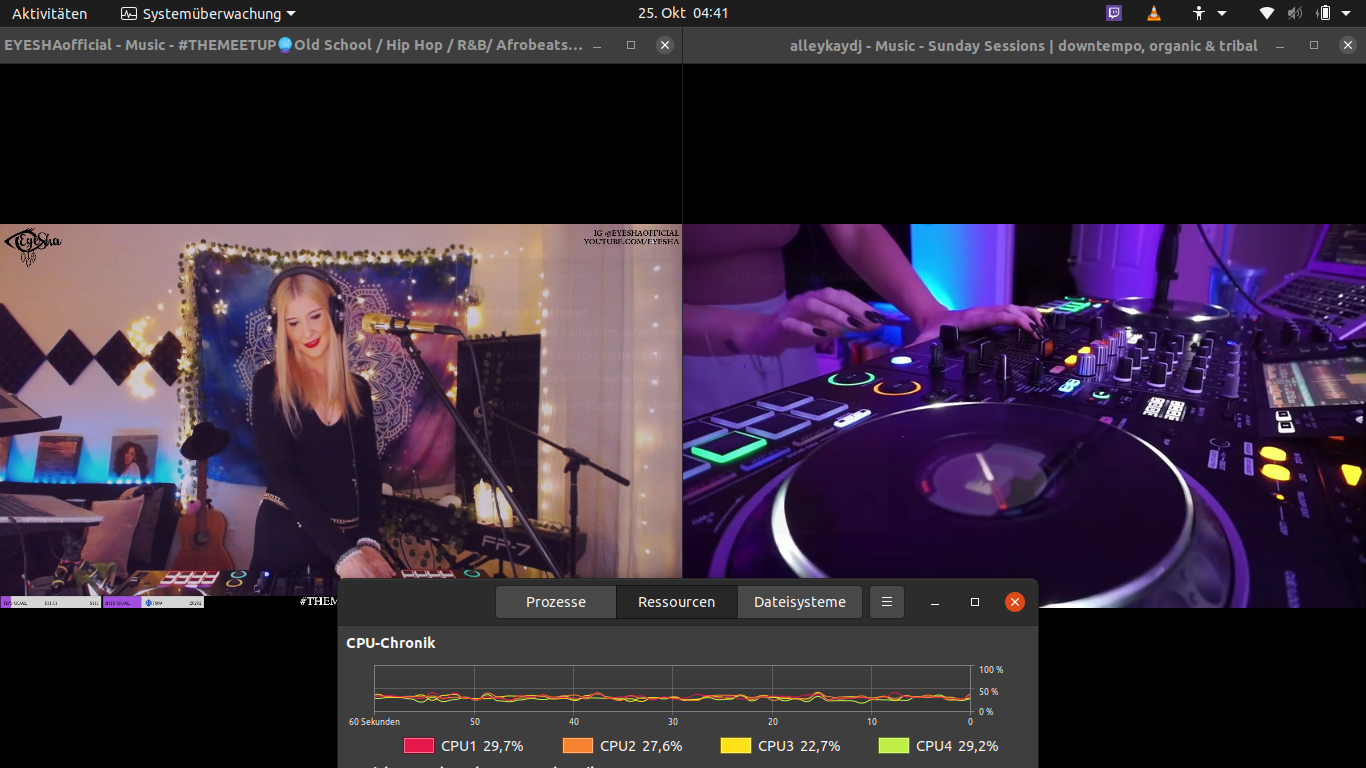Open the Twitch tray indicator icon
This screenshot has height=768, width=1366.
(x=1114, y=13)
